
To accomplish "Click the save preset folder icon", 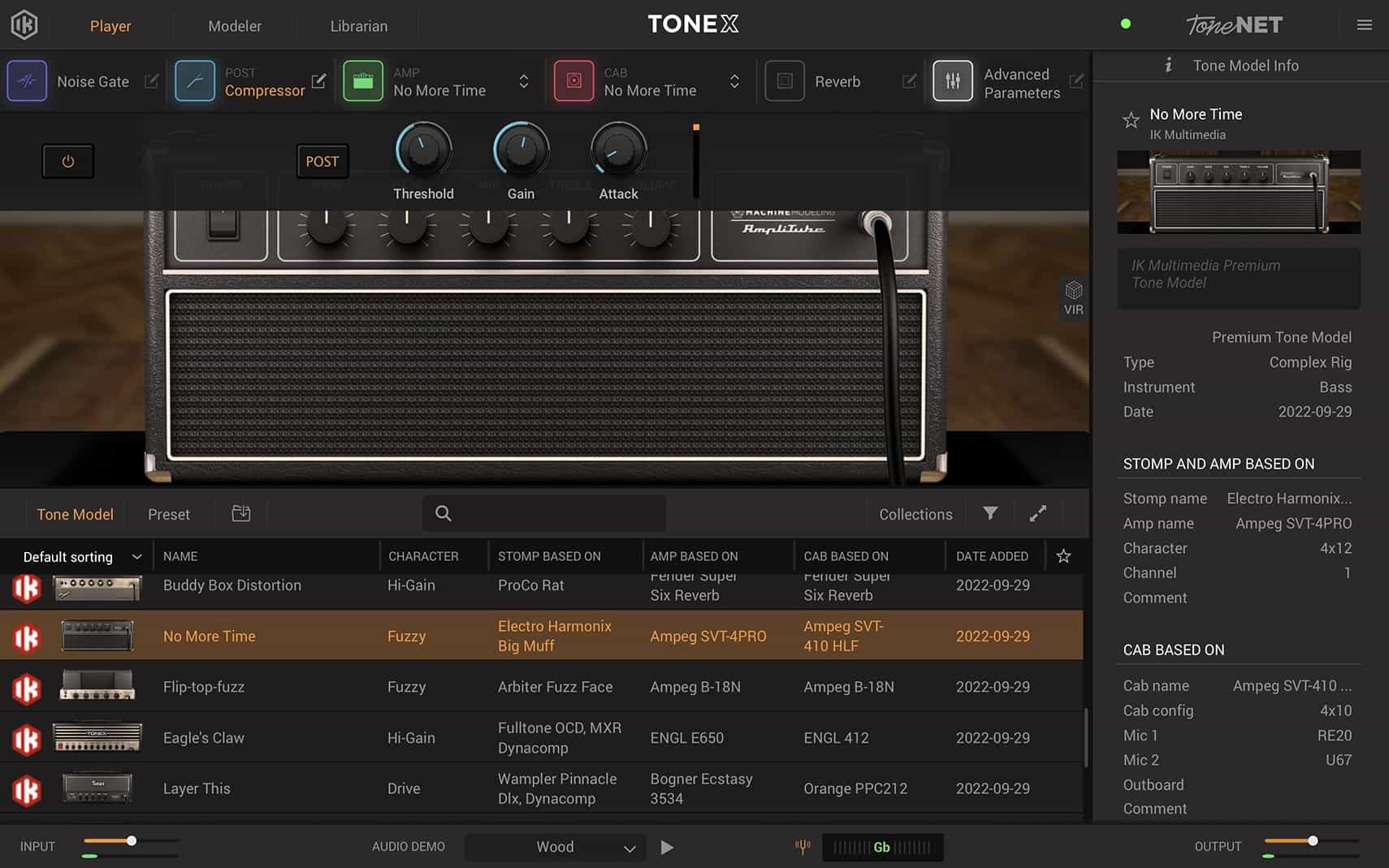I will [241, 513].
